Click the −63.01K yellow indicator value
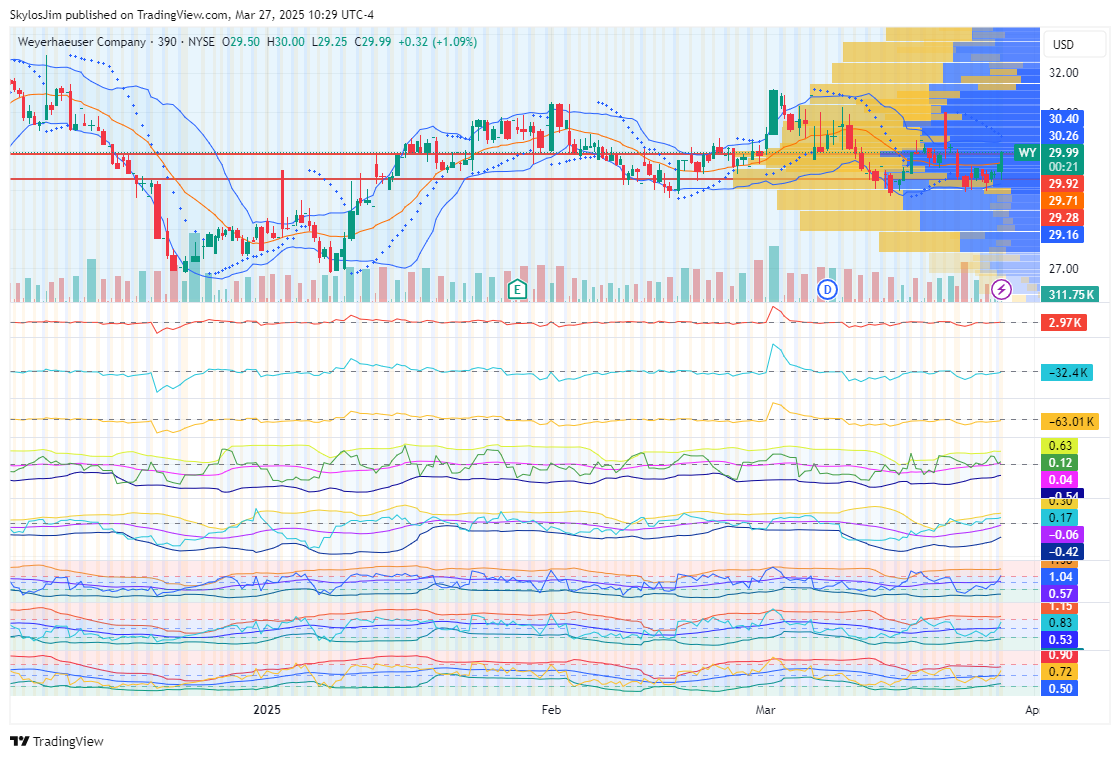1120x759 pixels. point(1070,421)
